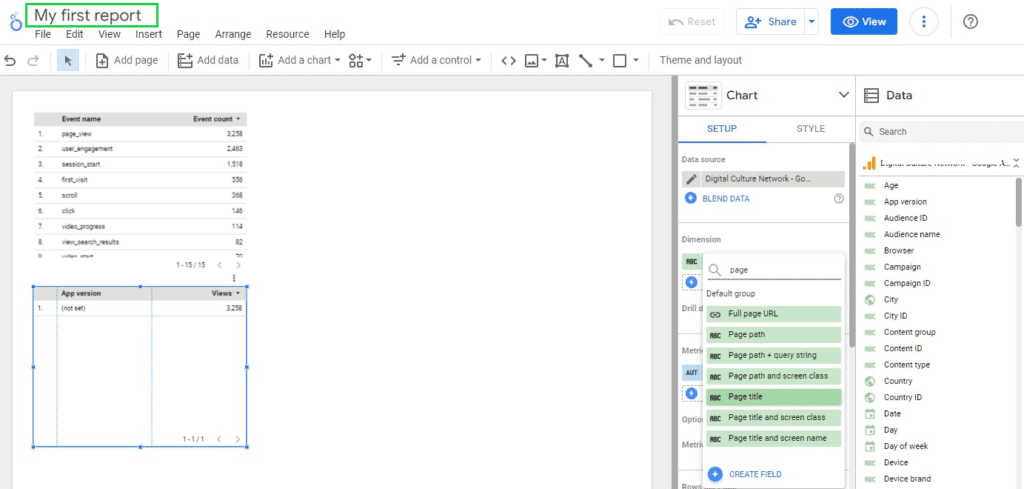Switch to the STYLE tab
This screenshot has width=1024, height=489.
810,129
